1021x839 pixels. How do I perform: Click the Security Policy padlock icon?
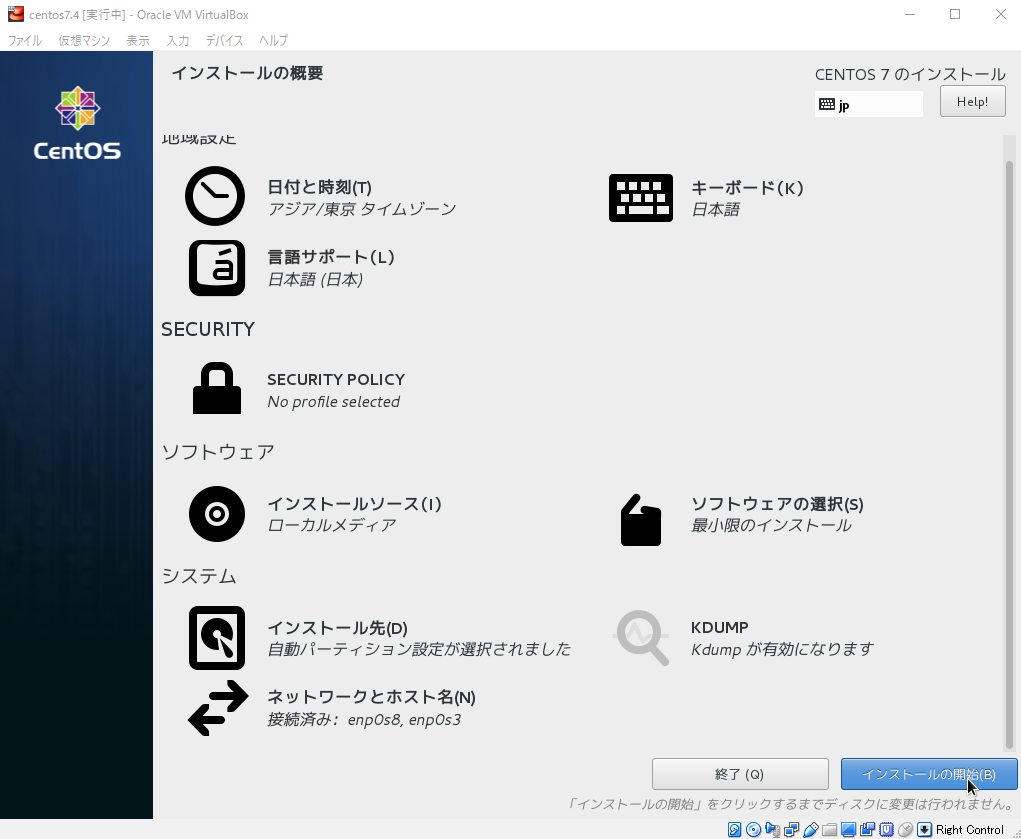point(217,389)
